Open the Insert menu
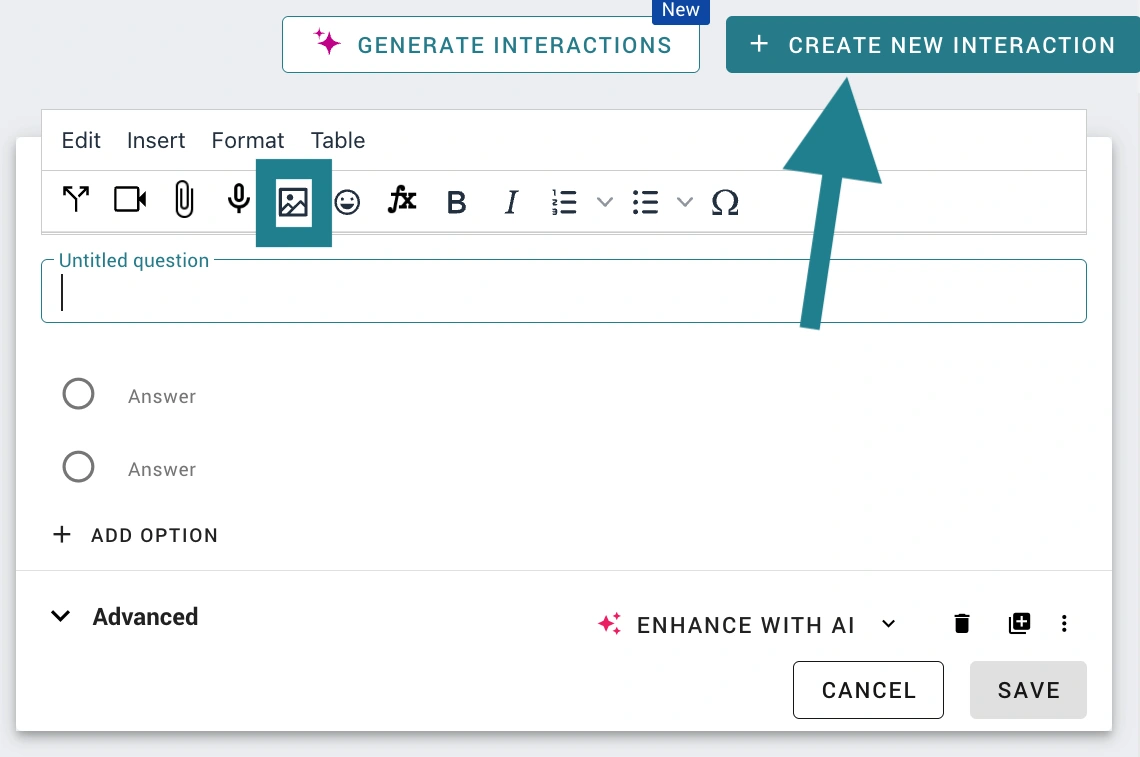This screenshot has width=1140, height=757. point(156,140)
